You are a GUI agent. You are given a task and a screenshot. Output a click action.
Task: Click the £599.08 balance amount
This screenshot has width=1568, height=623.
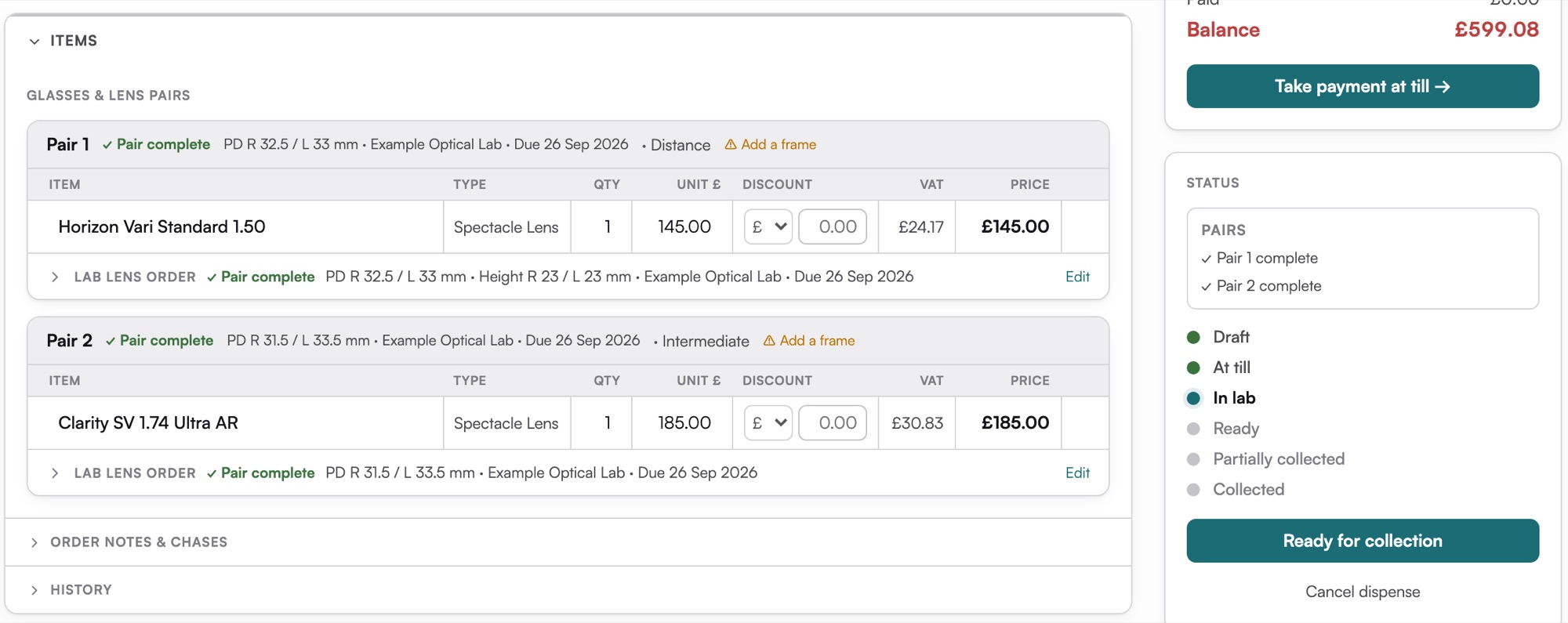click(1497, 30)
